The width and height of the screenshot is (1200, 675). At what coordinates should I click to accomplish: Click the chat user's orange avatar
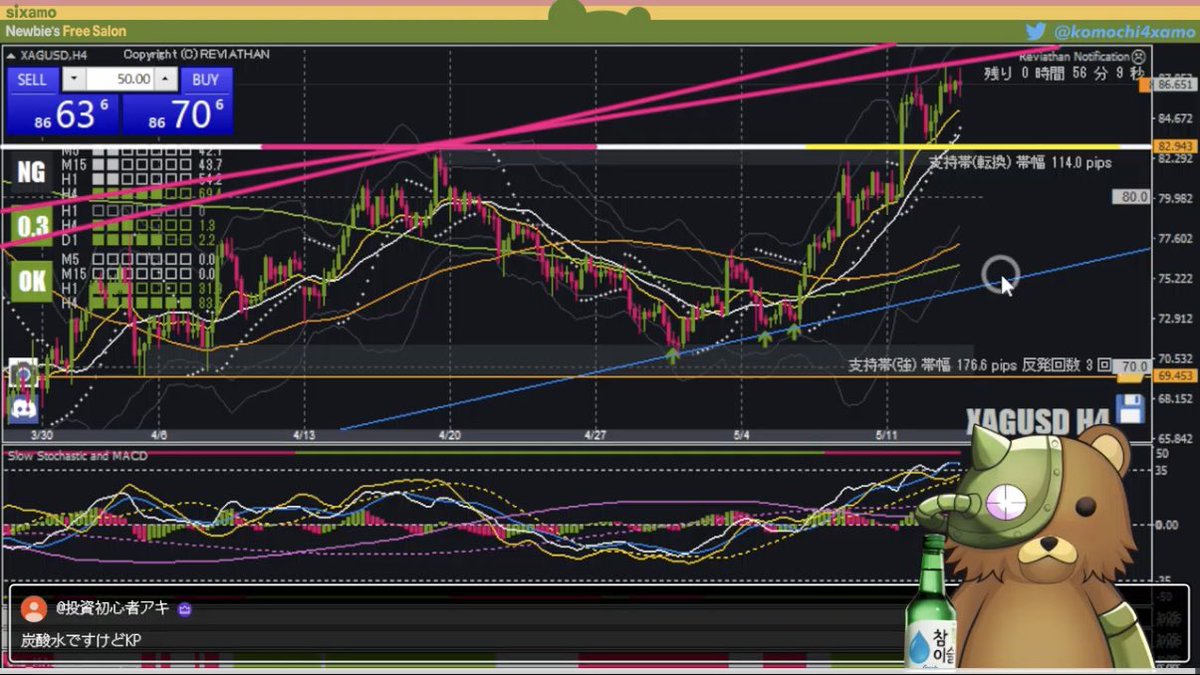[33, 609]
